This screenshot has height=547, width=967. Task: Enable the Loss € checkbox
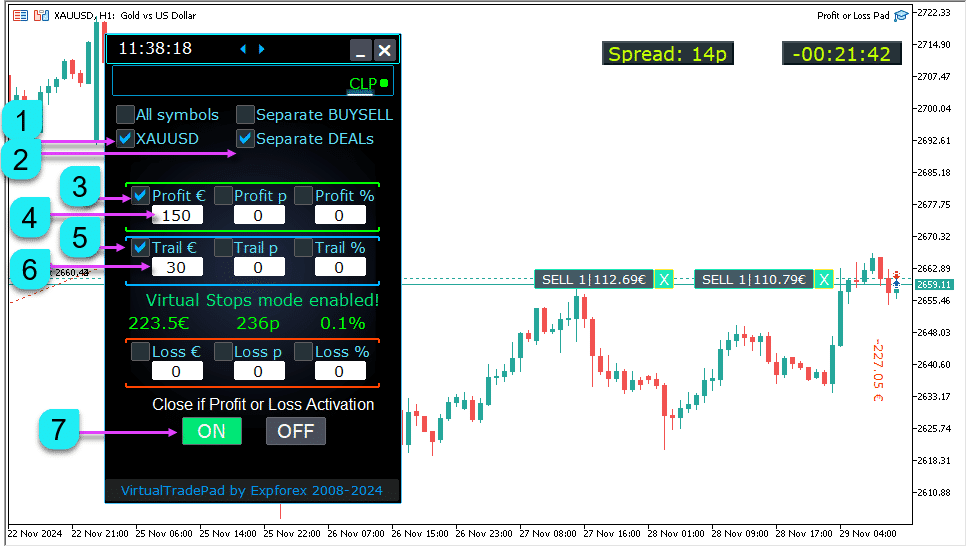pos(141,351)
